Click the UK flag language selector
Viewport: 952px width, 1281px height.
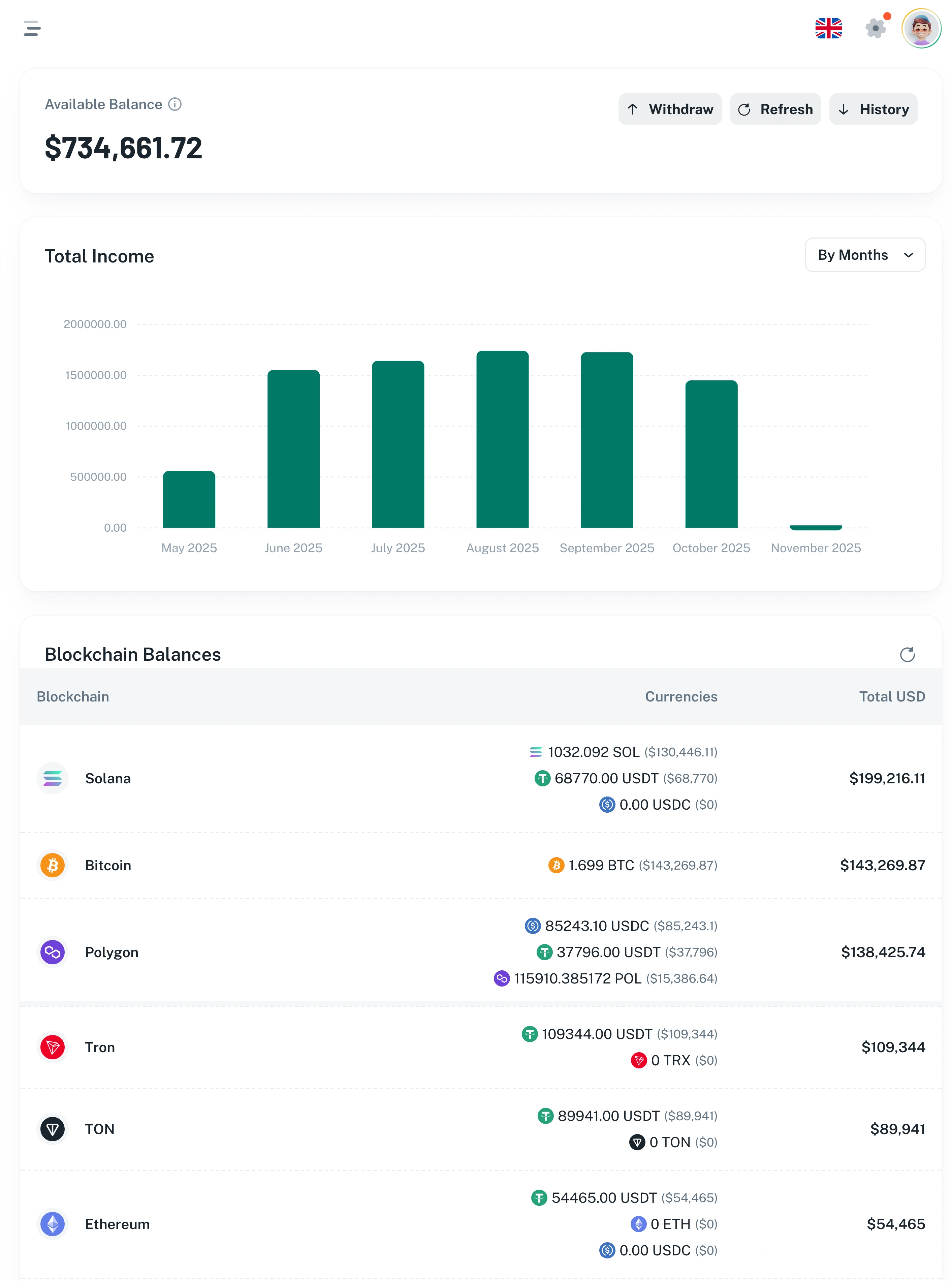[828, 28]
